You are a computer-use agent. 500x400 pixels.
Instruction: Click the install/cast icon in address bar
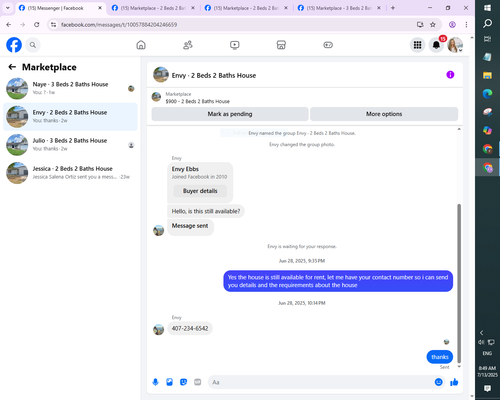click(x=420, y=24)
